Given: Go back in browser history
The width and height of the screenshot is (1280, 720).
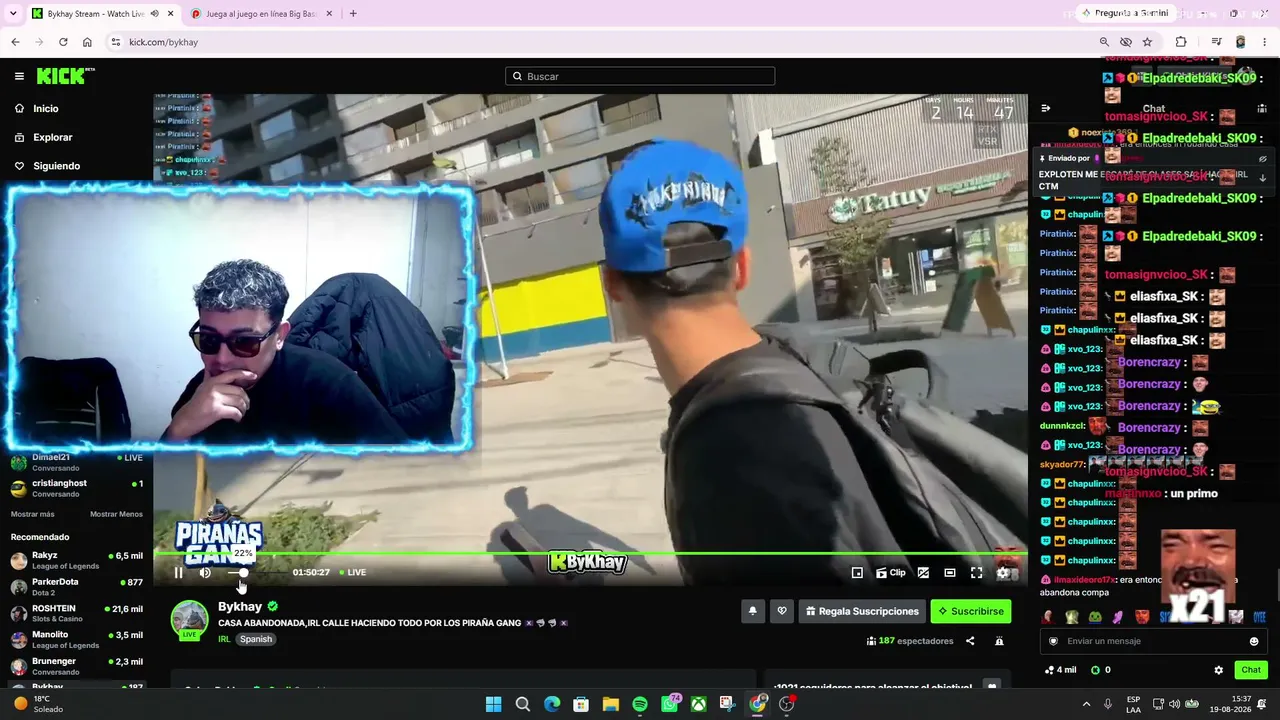Looking at the screenshot, I should (15, 42).
